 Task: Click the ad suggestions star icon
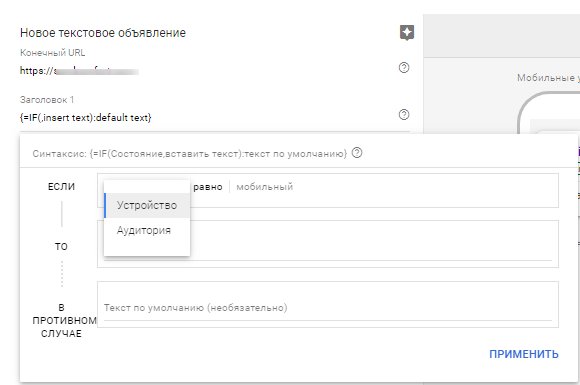(x=407, y=33)
